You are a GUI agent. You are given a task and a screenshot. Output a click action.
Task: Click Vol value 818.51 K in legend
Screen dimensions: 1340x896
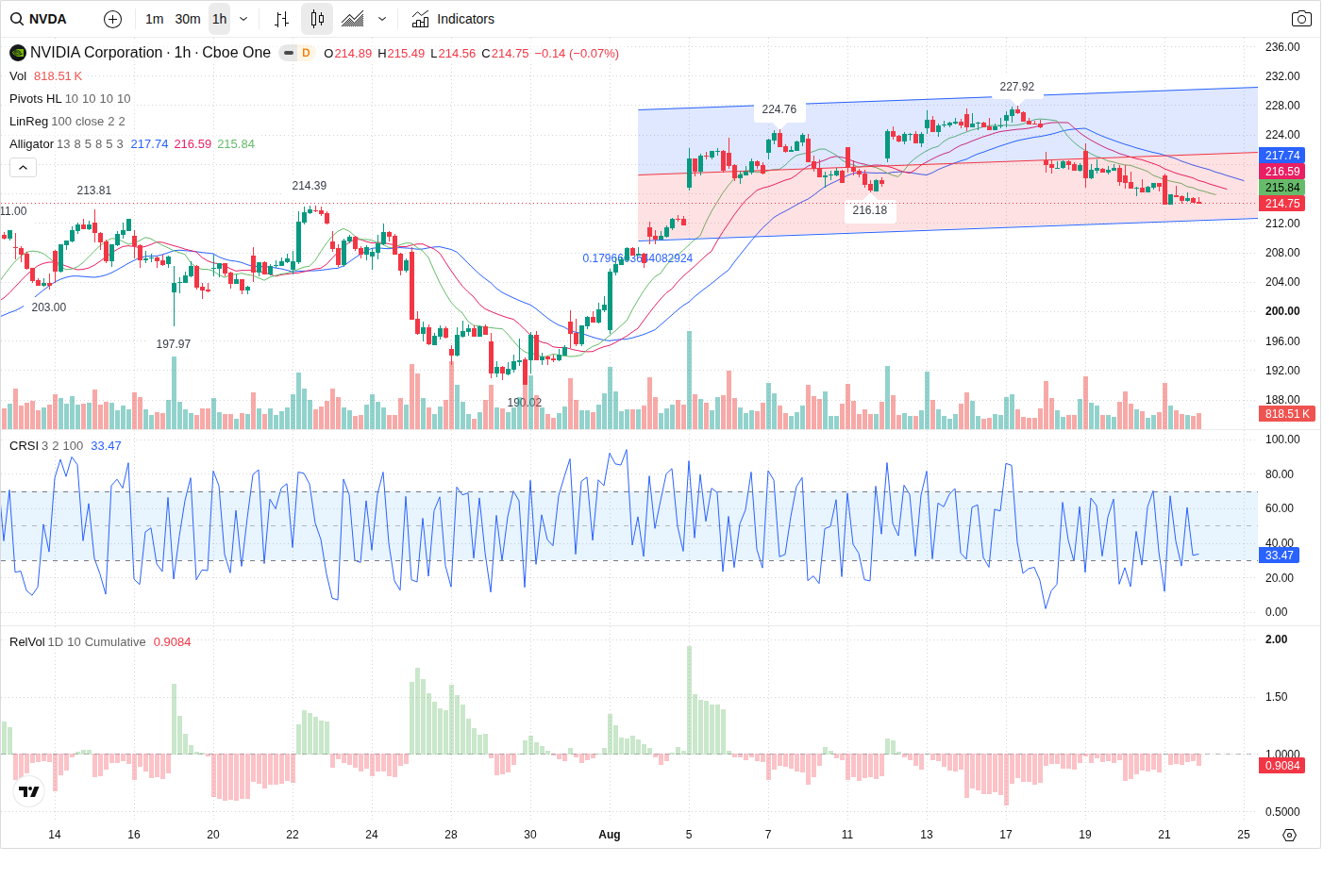coord(59,76)
